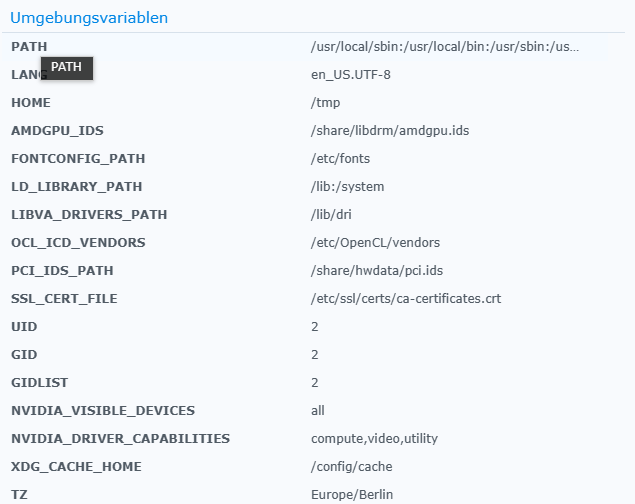Screen dimensions: 635x504
Task: Select the PATH variable name
Action: [x=29, y=47]
